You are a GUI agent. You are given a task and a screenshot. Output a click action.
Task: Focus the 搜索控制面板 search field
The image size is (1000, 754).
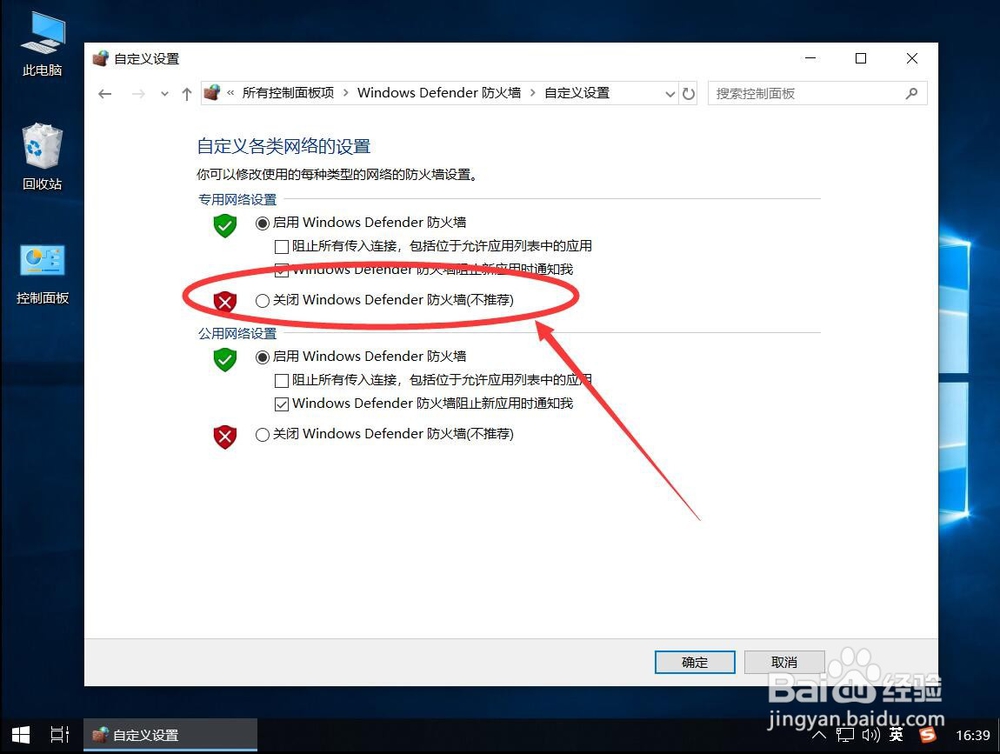817,94
